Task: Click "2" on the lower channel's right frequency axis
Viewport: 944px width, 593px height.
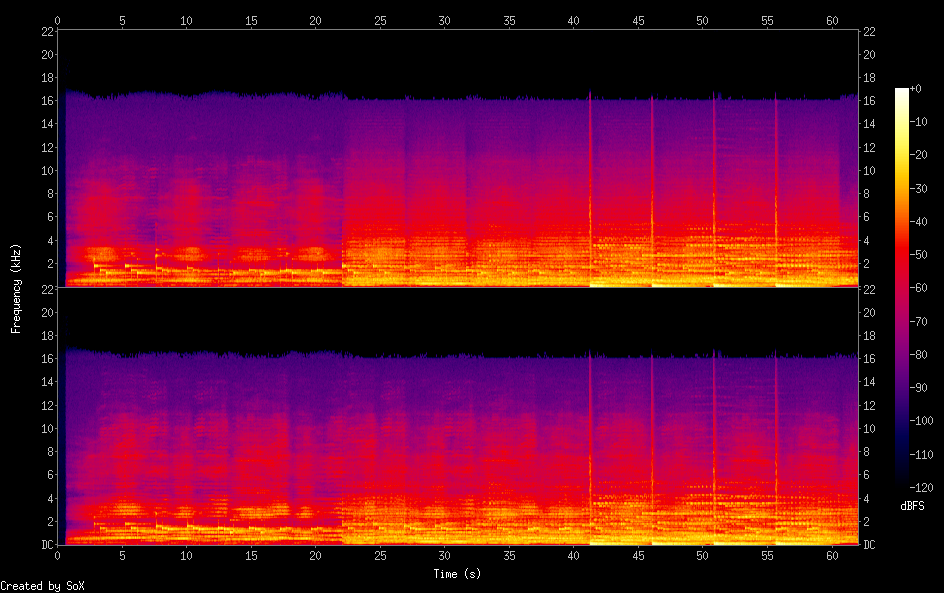Action: pos(866,521)
